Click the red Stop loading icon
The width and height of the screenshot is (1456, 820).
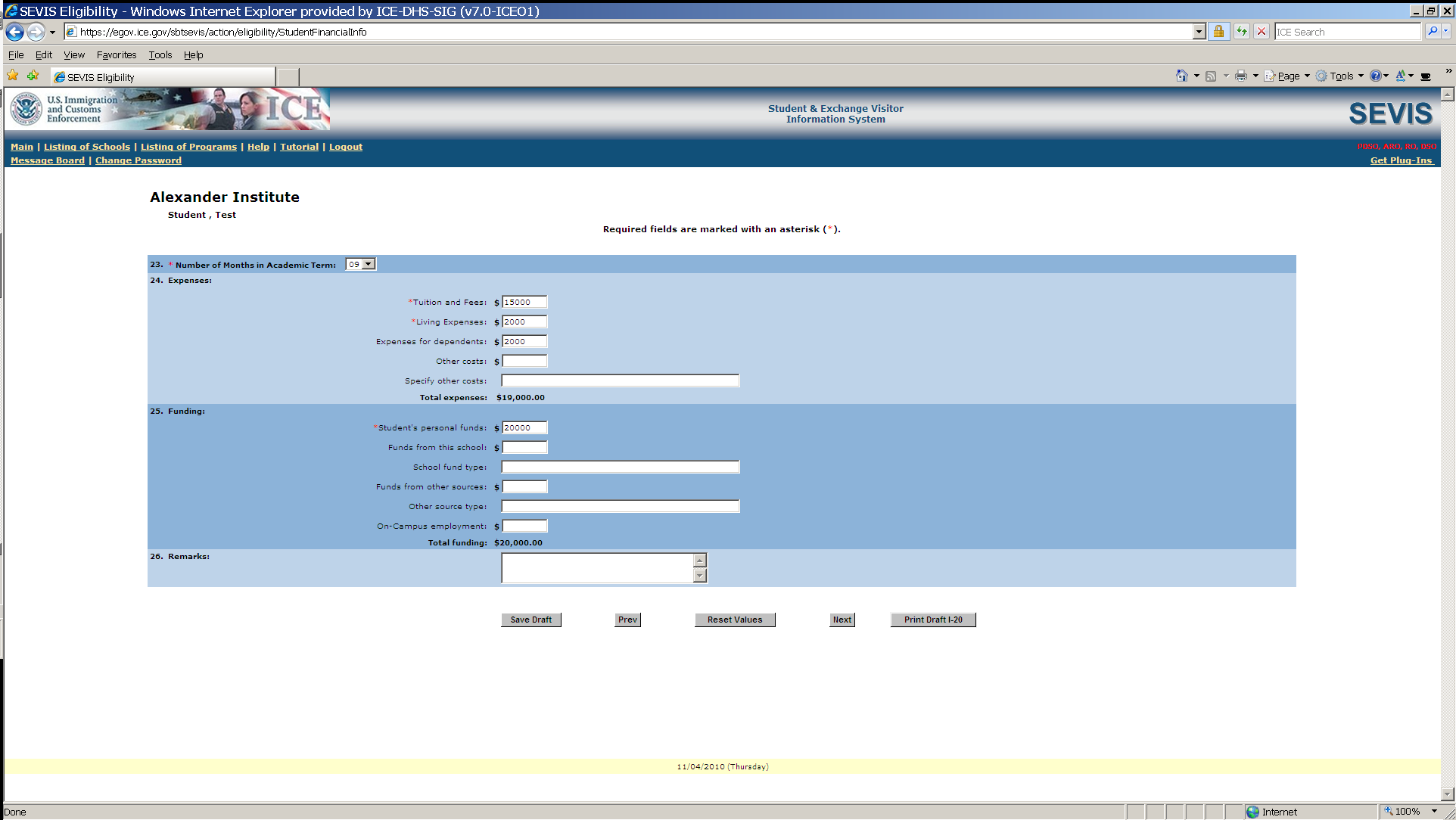tap(1262, 32)
